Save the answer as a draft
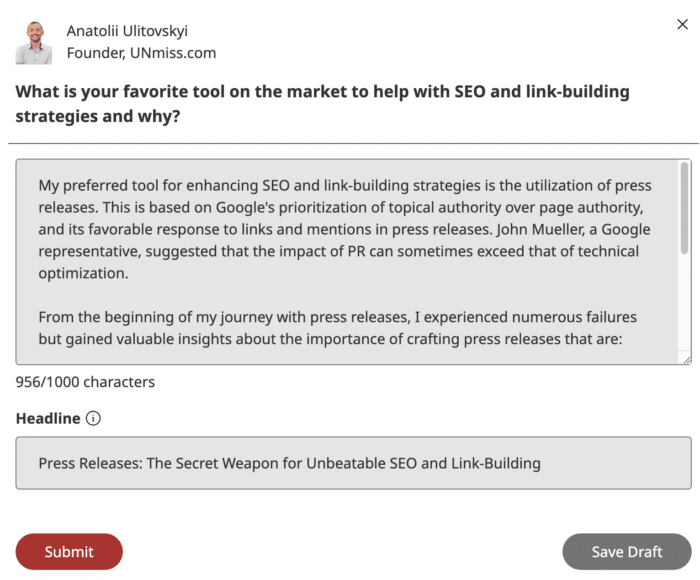Viewport: 700px width, 580px height. point(627,551)
